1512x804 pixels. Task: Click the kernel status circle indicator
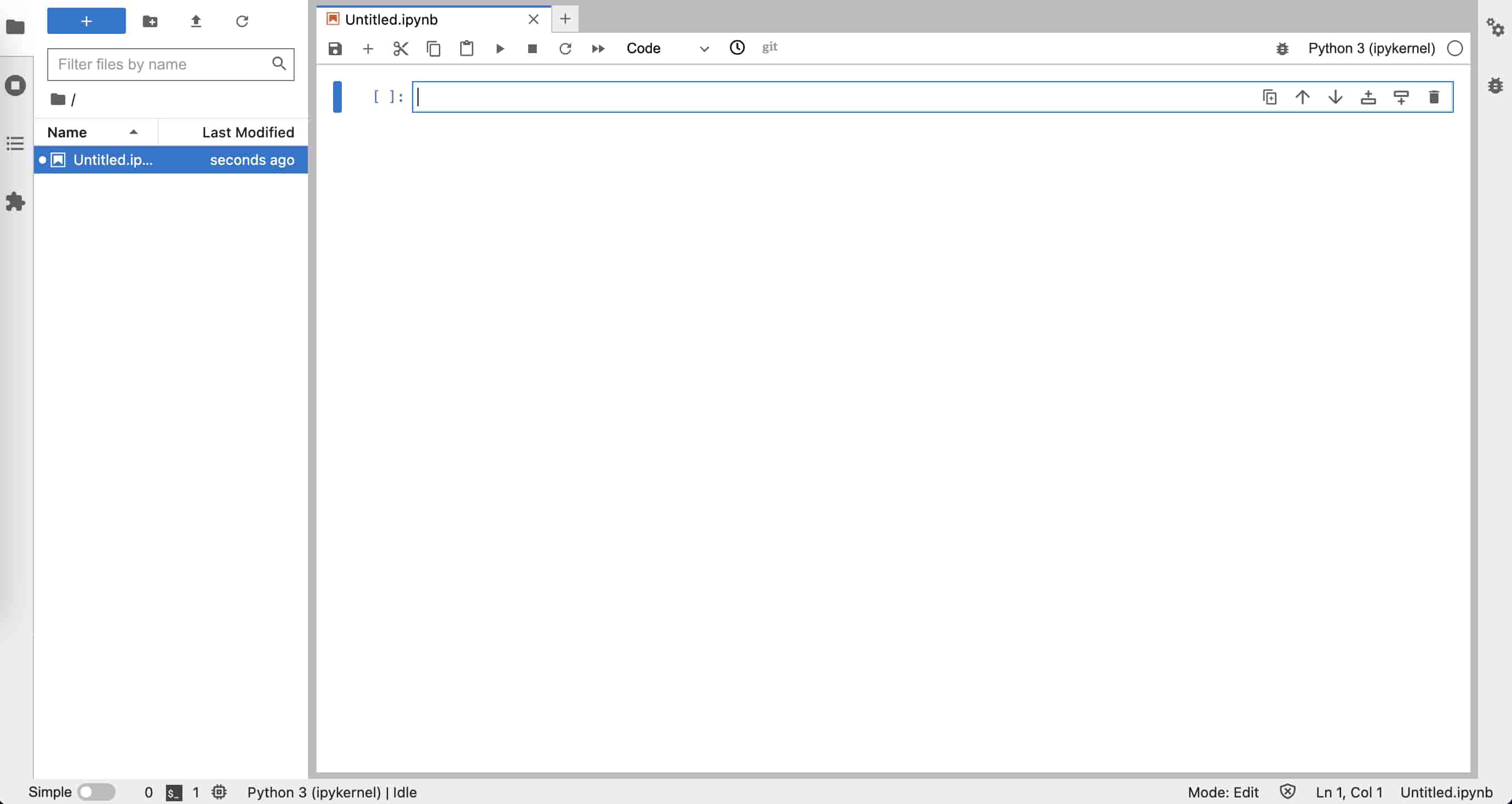[x=1454, y=48]
